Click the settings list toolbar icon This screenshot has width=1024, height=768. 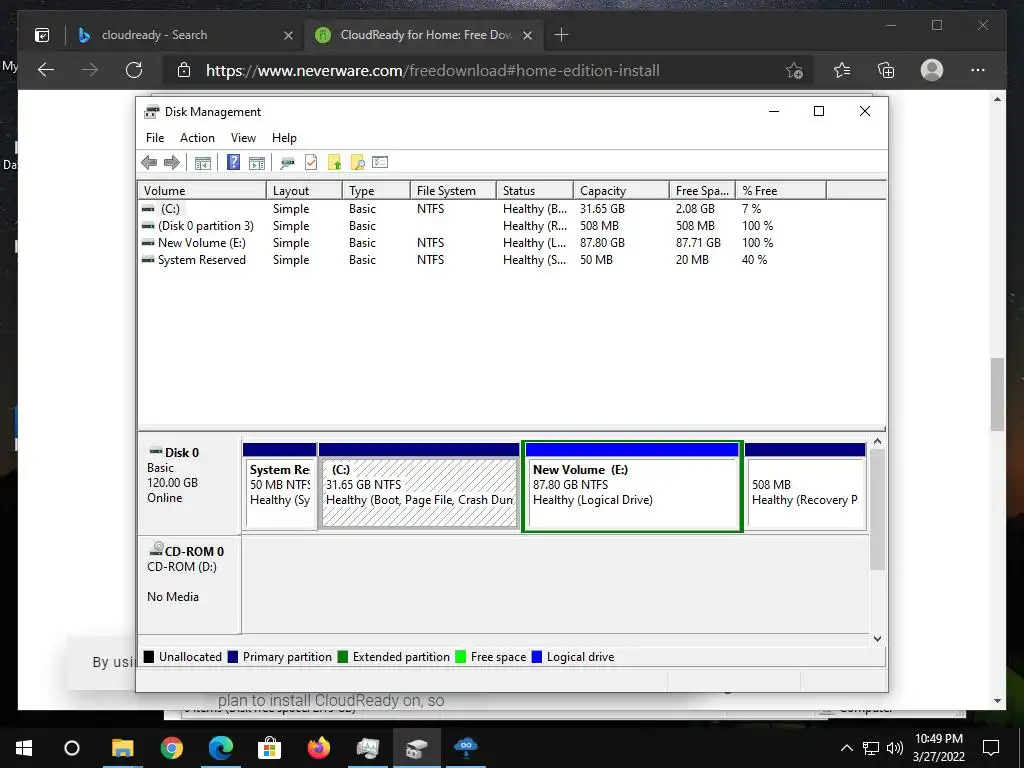[380, 162]
